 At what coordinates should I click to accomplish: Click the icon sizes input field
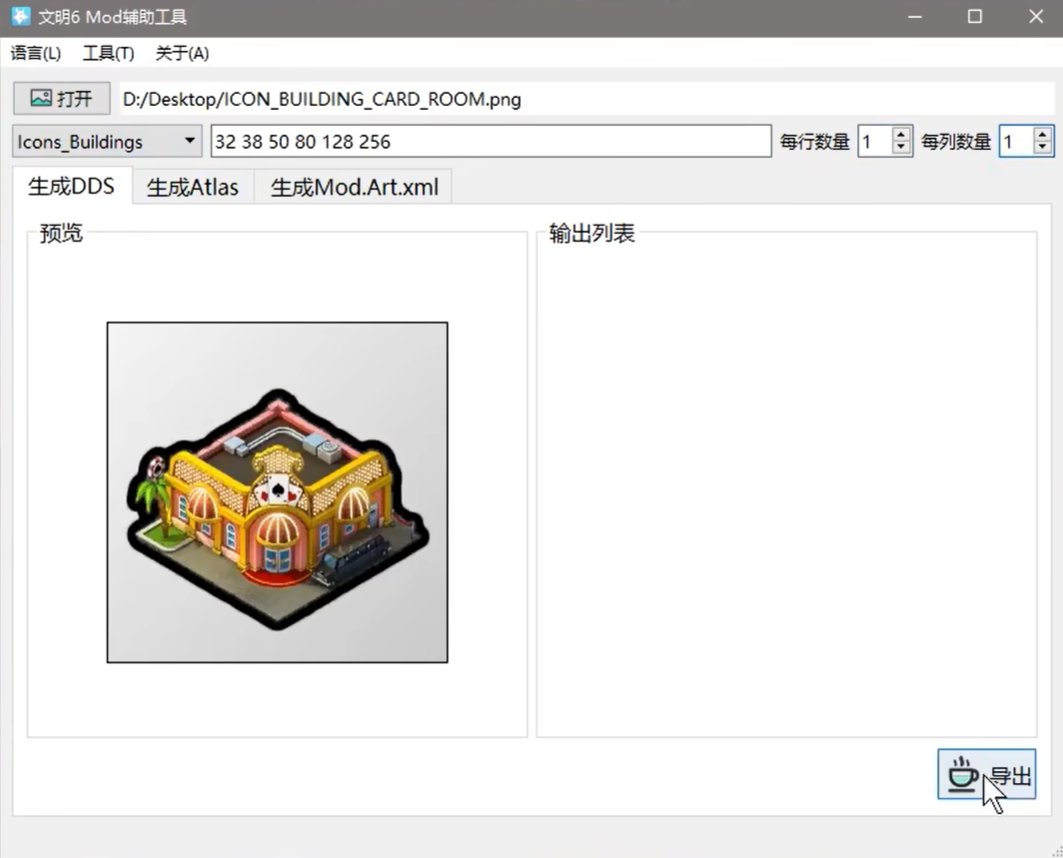coord(490,141)
